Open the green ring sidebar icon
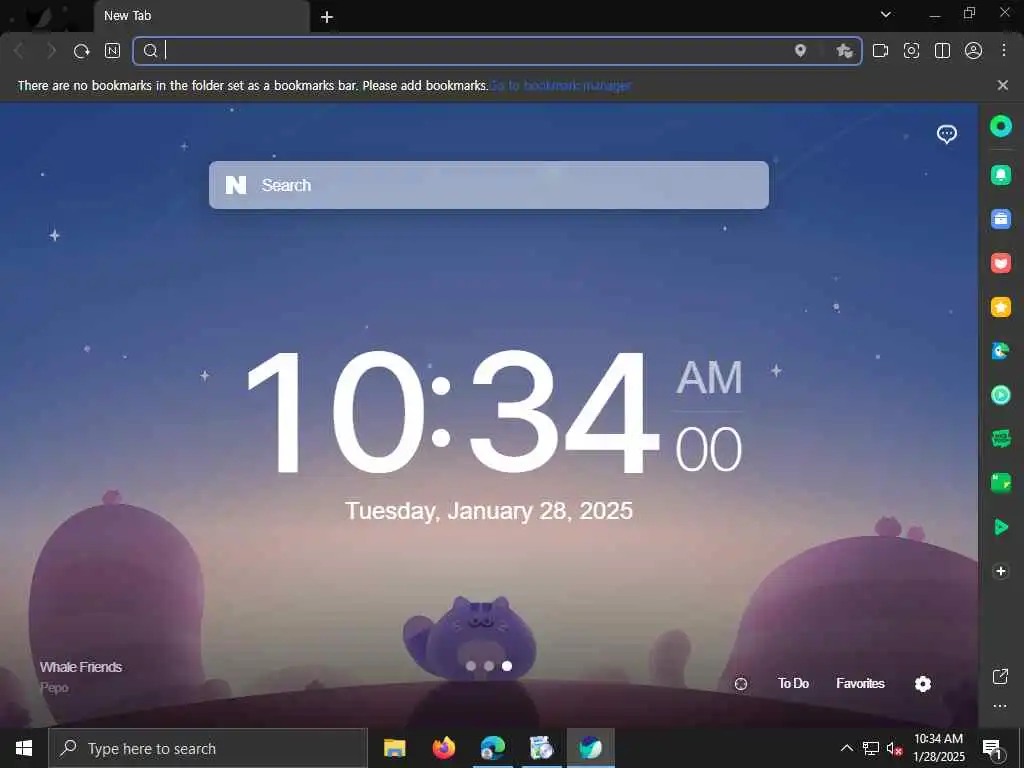The image size is (1024, 768). point(1000,126)
